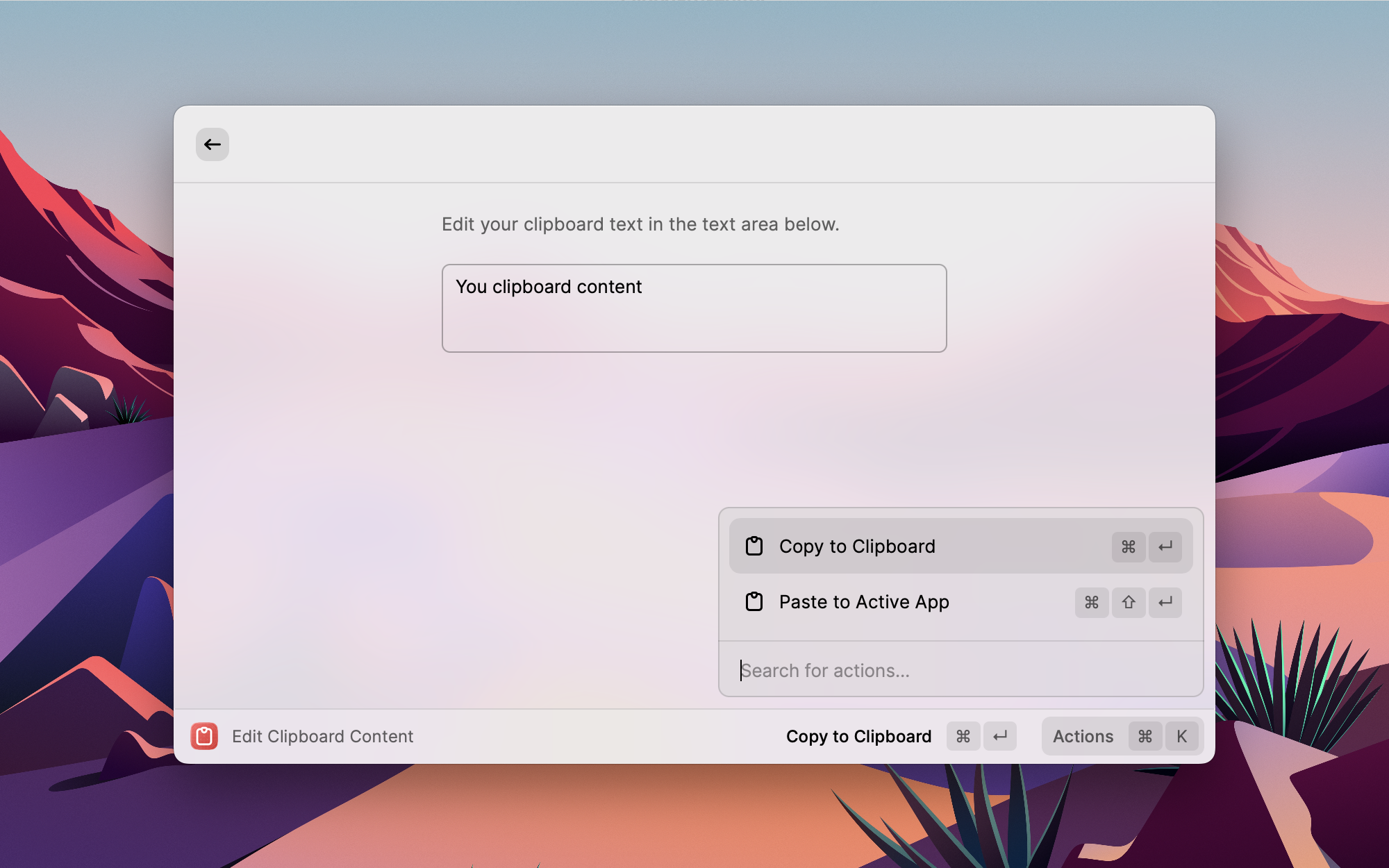The height and width of the screenshot is (868, 1389).
Task: Click the clipboard icon beside Copy to Clipboard
Action: (x=754, y=546)
